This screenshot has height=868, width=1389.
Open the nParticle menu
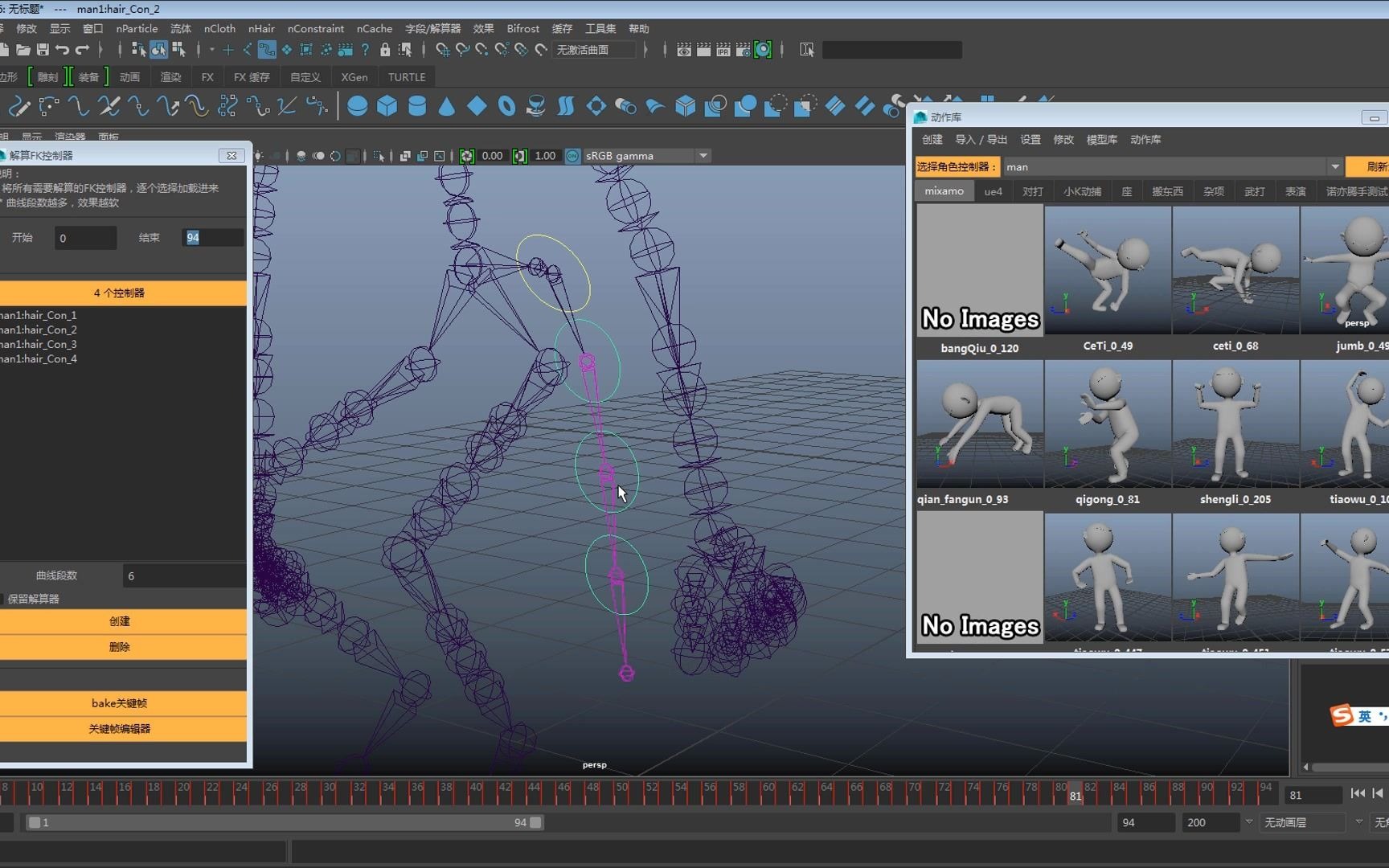[x=137, y=28]
